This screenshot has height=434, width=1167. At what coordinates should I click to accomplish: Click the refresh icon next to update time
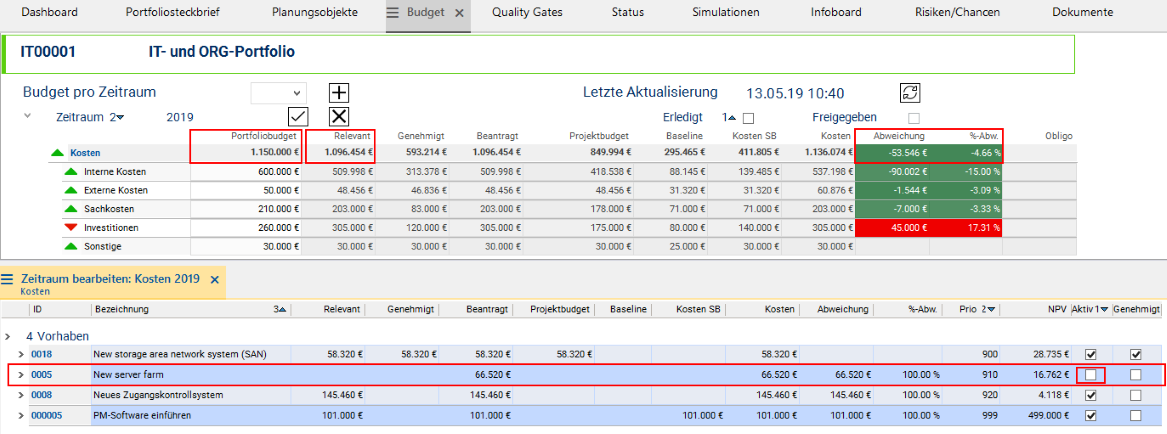click(x=909, y=93)
